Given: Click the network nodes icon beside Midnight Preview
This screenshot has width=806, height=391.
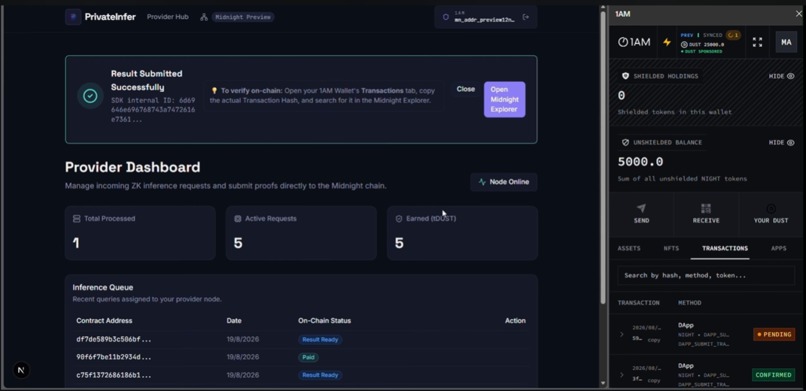Looking at the screenshot, I should pyautogui.click(x=204, y=17).
